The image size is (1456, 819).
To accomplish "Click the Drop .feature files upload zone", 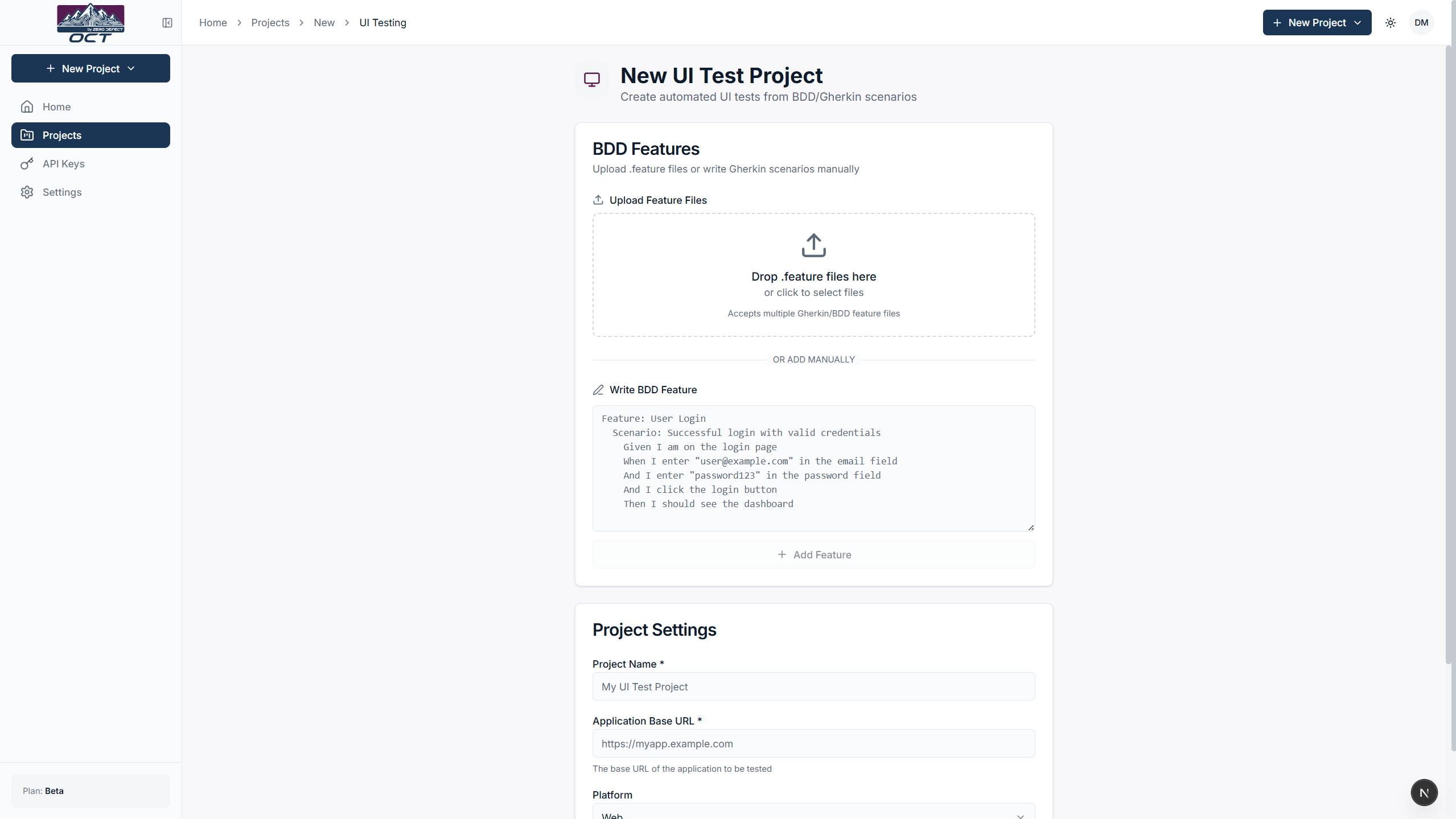I will tap(814, 275).
